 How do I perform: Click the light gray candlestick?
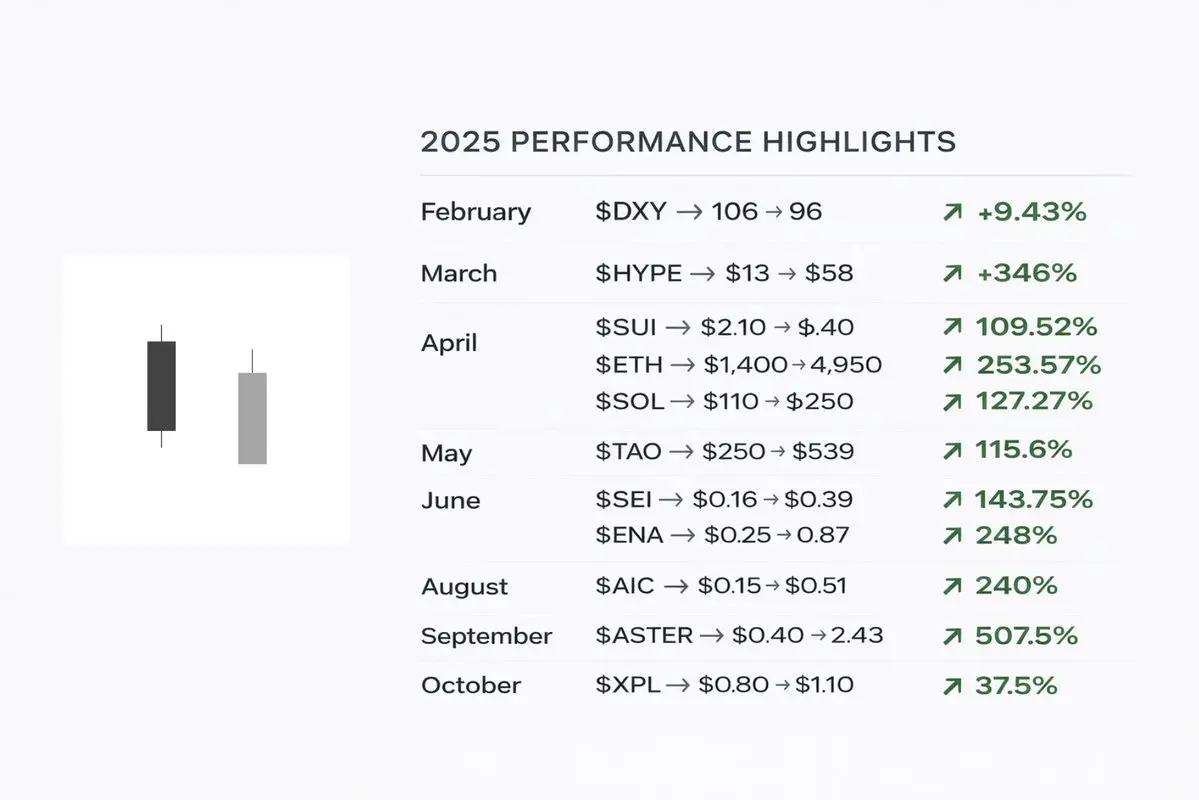[252, 417]
